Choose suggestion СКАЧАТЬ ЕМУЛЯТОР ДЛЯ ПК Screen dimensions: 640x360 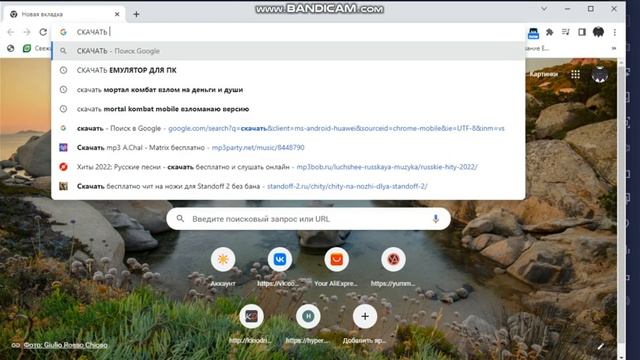(288, 70)
